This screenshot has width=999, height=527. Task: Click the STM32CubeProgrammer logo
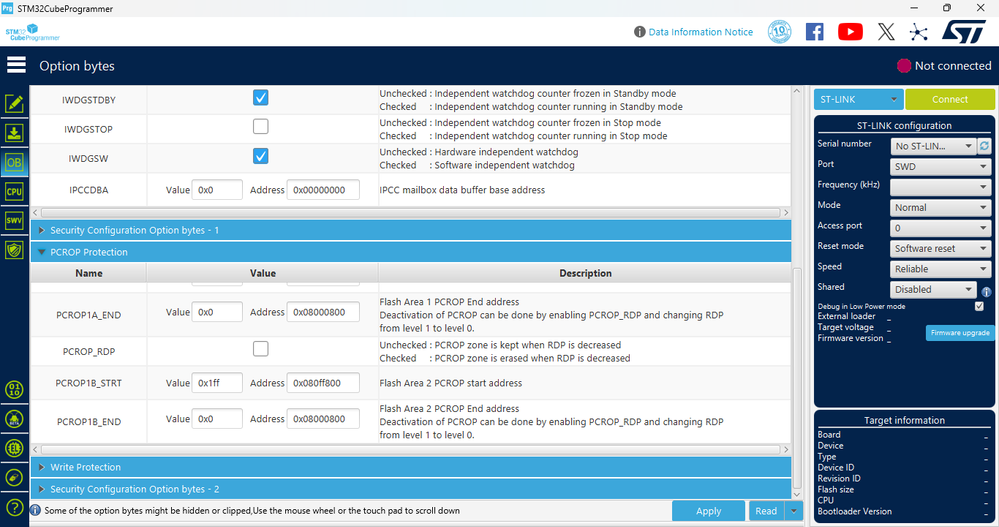pyautogui.click(x=32, y=32)
